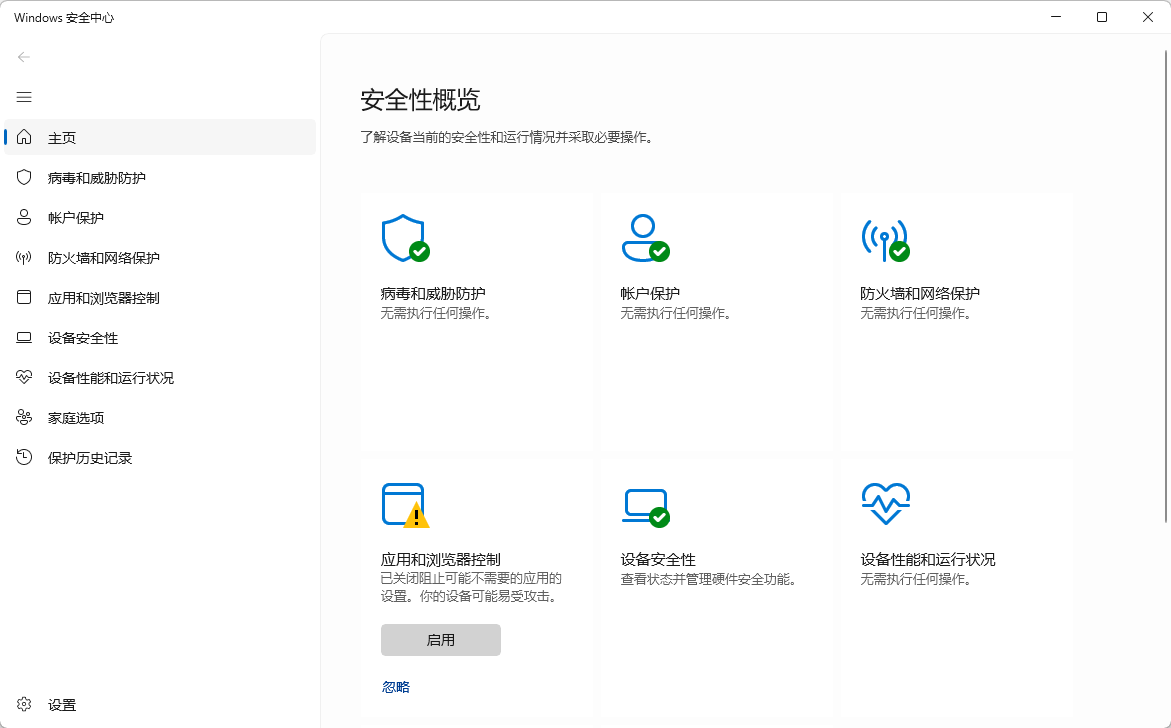The width and height of the screenshot is (1171, 728).
Task: Click the virus and threat protection shield tile
Action: pos(405,237)
